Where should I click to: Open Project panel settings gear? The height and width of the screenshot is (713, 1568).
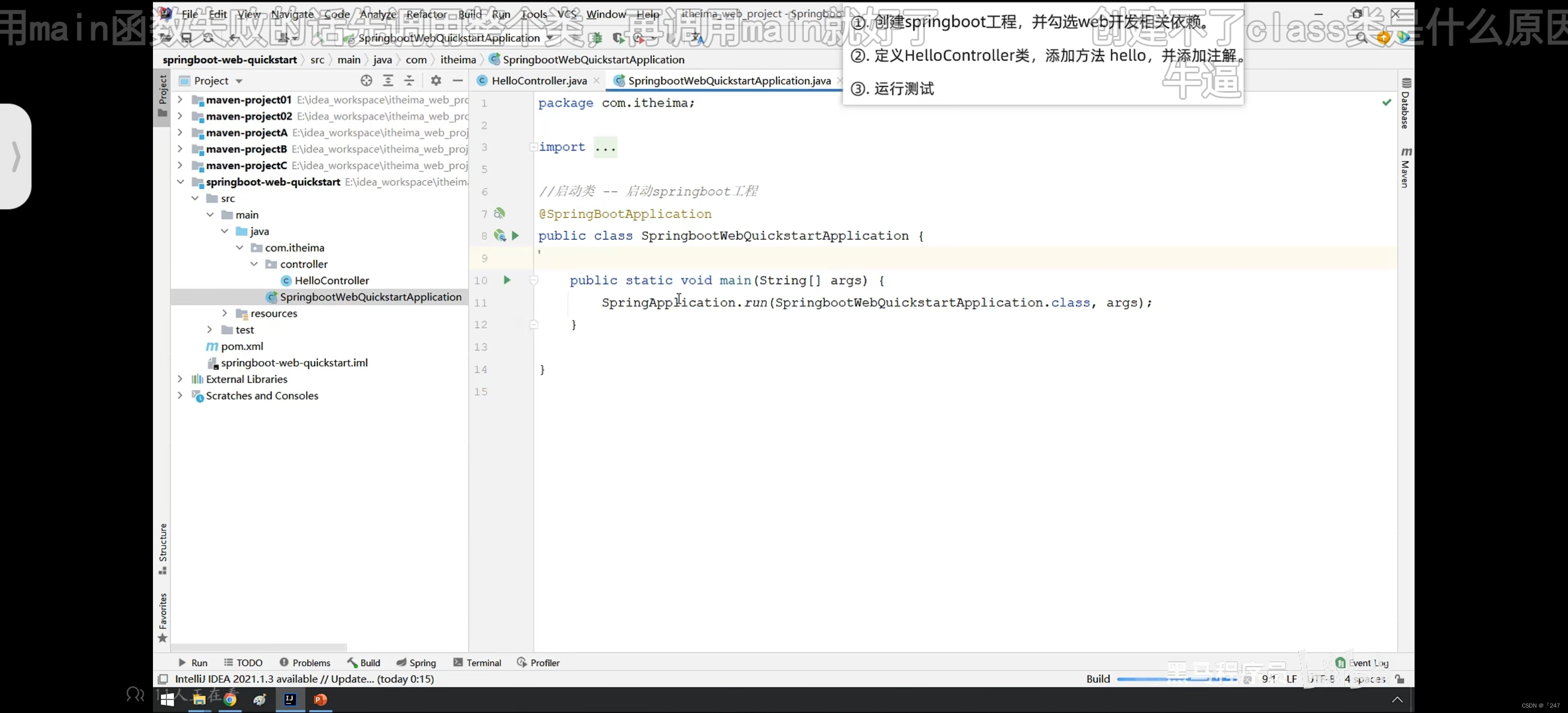click(x=436, y=80)
